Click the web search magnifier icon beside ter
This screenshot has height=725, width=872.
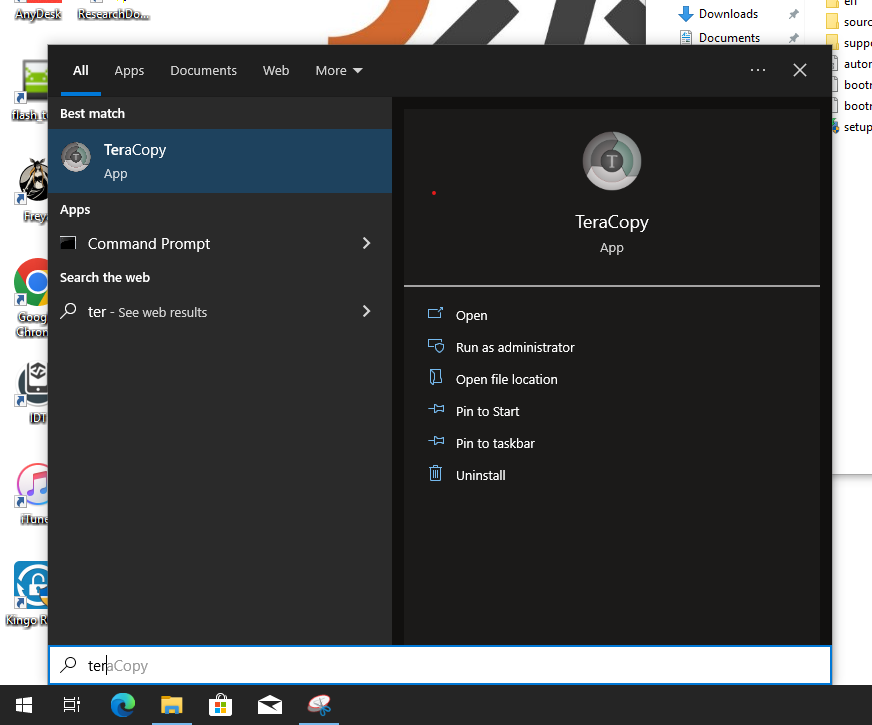click(68, 311)
